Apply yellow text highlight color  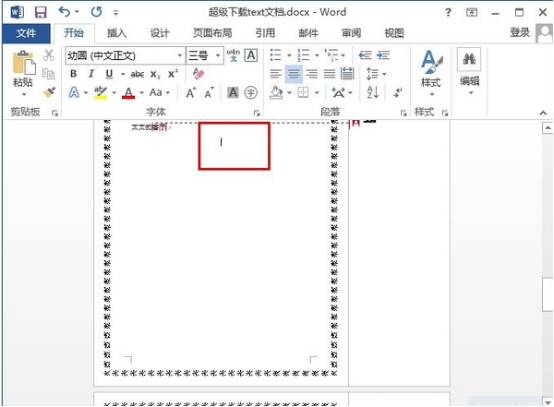click(100, 93)
